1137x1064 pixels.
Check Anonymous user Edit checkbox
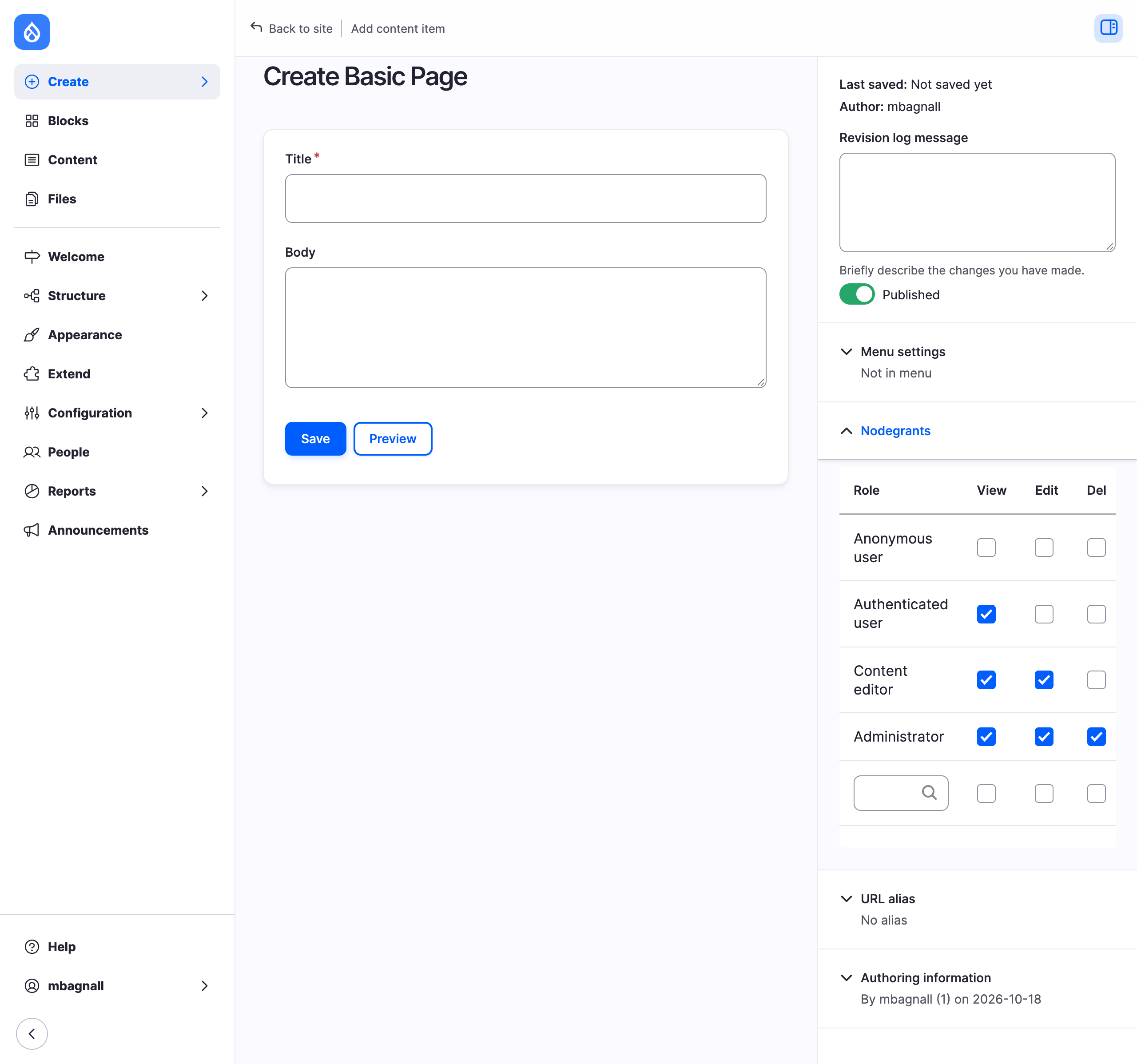(x=1044, y=548)
